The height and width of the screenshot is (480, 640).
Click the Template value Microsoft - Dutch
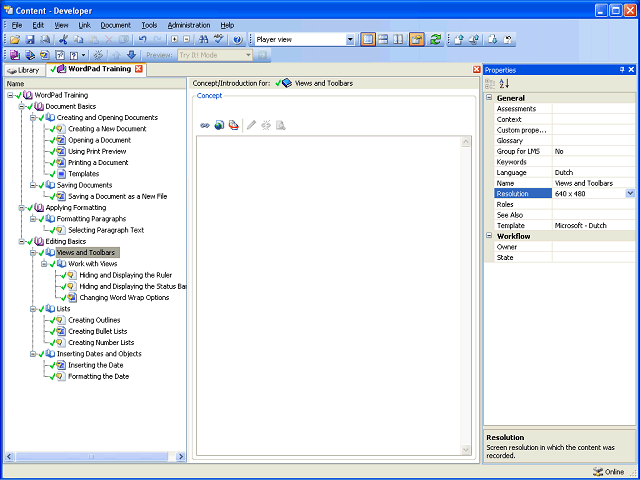coord(580,225)
